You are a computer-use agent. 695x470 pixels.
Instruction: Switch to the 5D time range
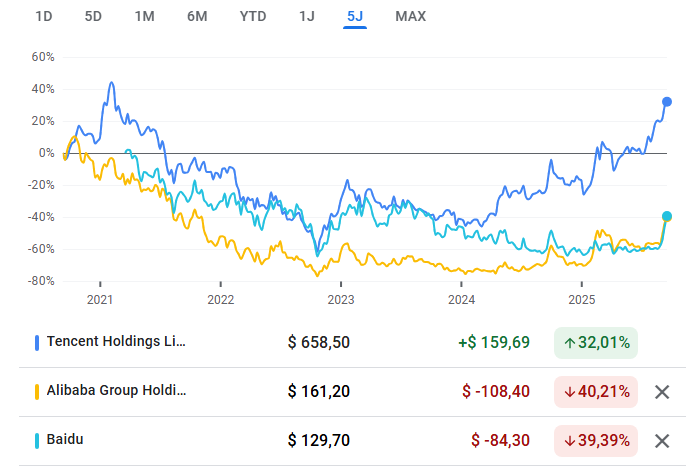pyautogui.click(x=93, y=16)
